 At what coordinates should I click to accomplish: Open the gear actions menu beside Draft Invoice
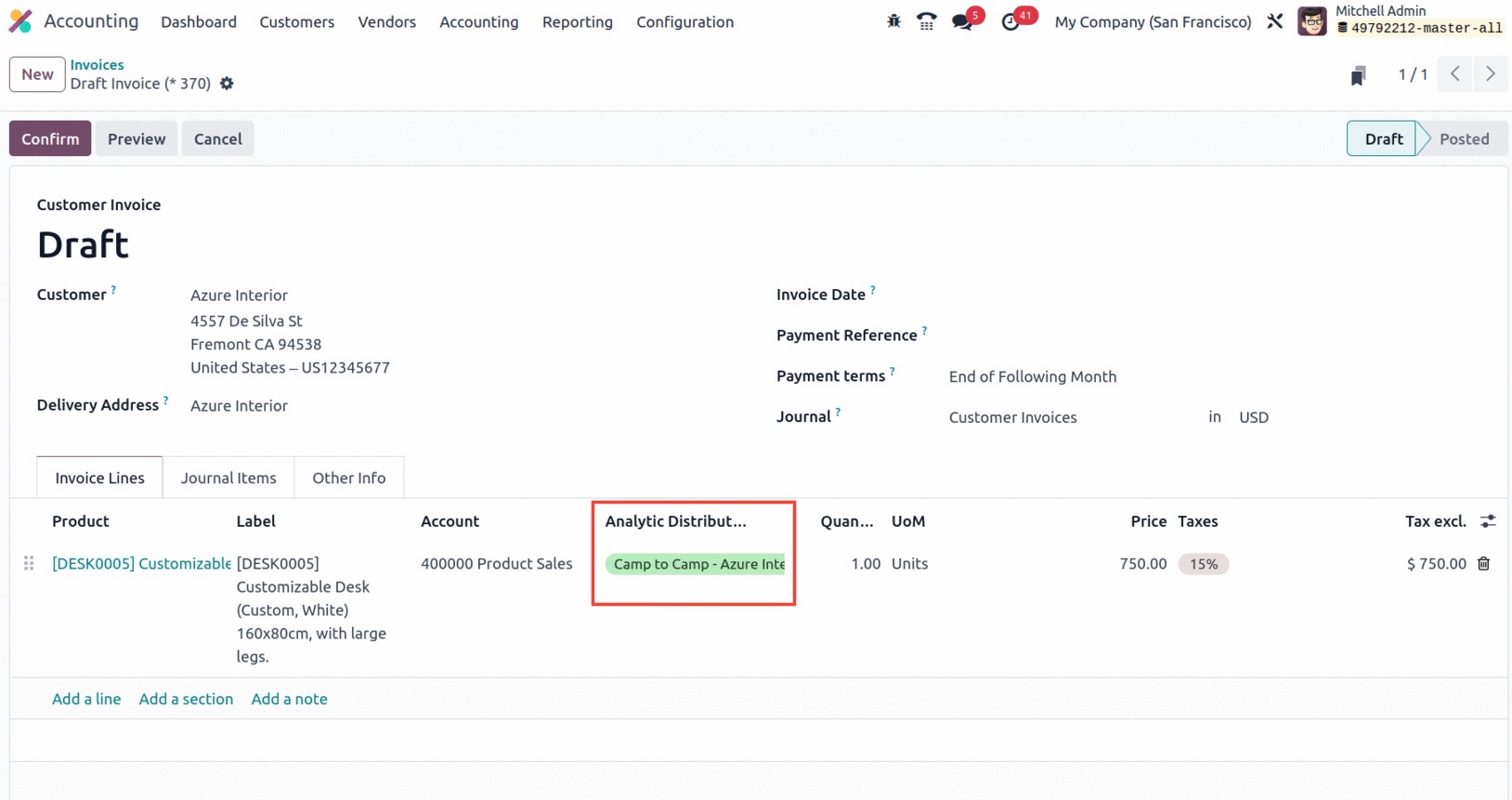pyautogui.click(x=227, y=84)
